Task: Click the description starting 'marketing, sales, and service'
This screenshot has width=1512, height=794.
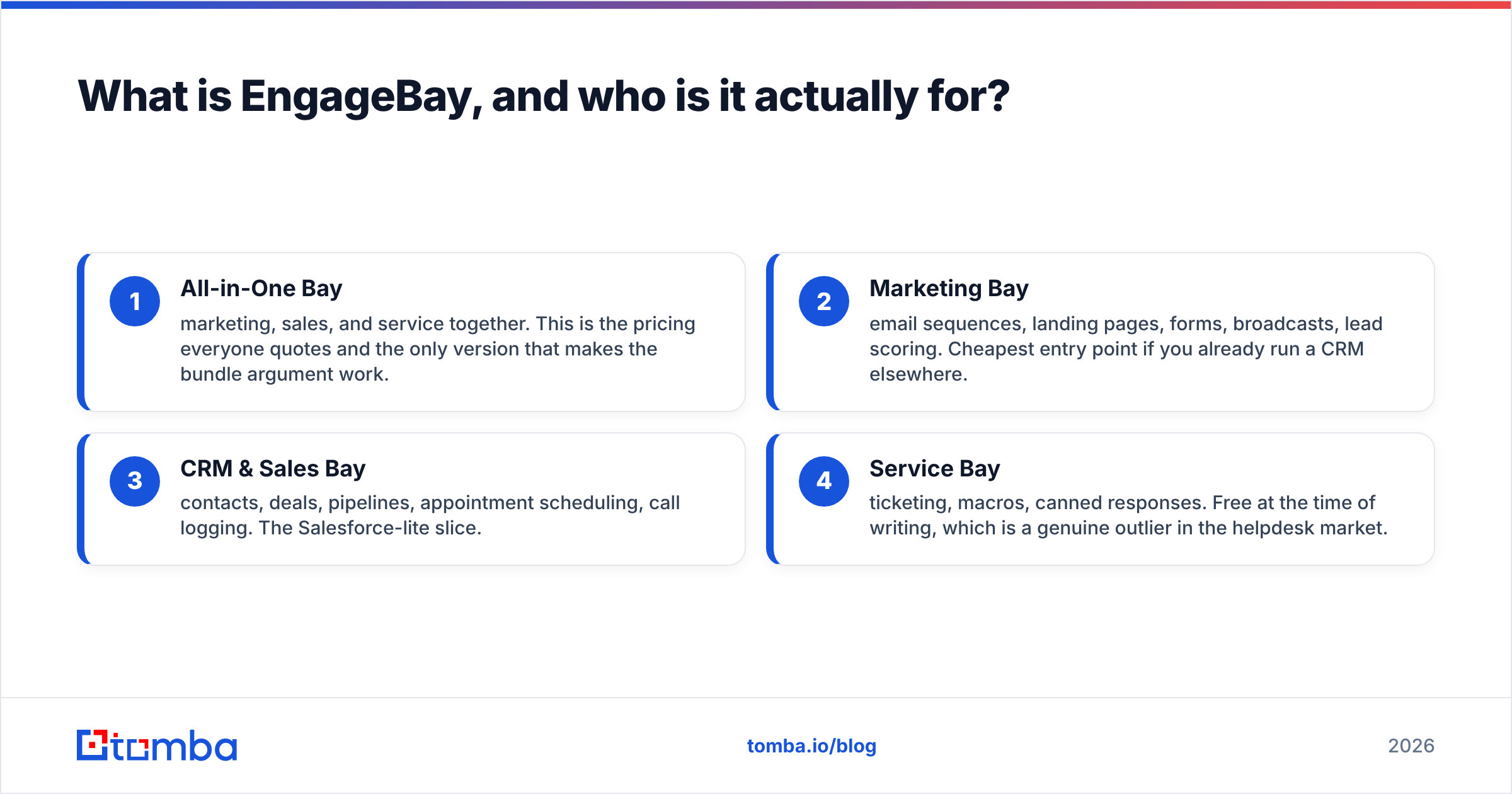Action: pyautogui.click(x=438, y=349)
